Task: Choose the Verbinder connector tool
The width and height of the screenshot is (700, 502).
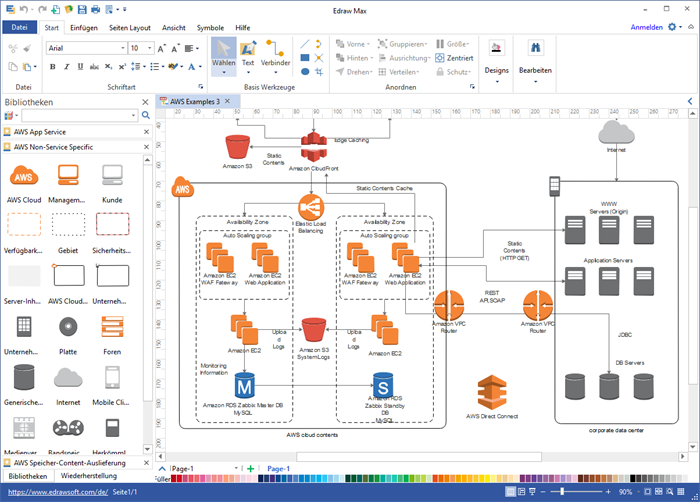Action: [275, 49]
